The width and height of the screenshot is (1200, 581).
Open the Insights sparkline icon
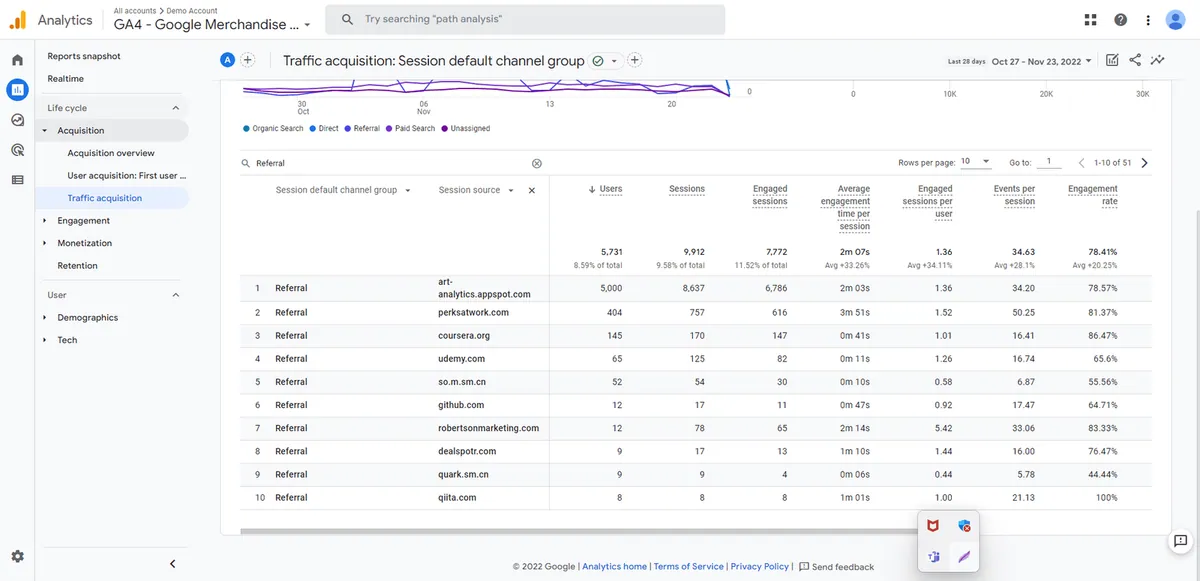click(1158, 60)
